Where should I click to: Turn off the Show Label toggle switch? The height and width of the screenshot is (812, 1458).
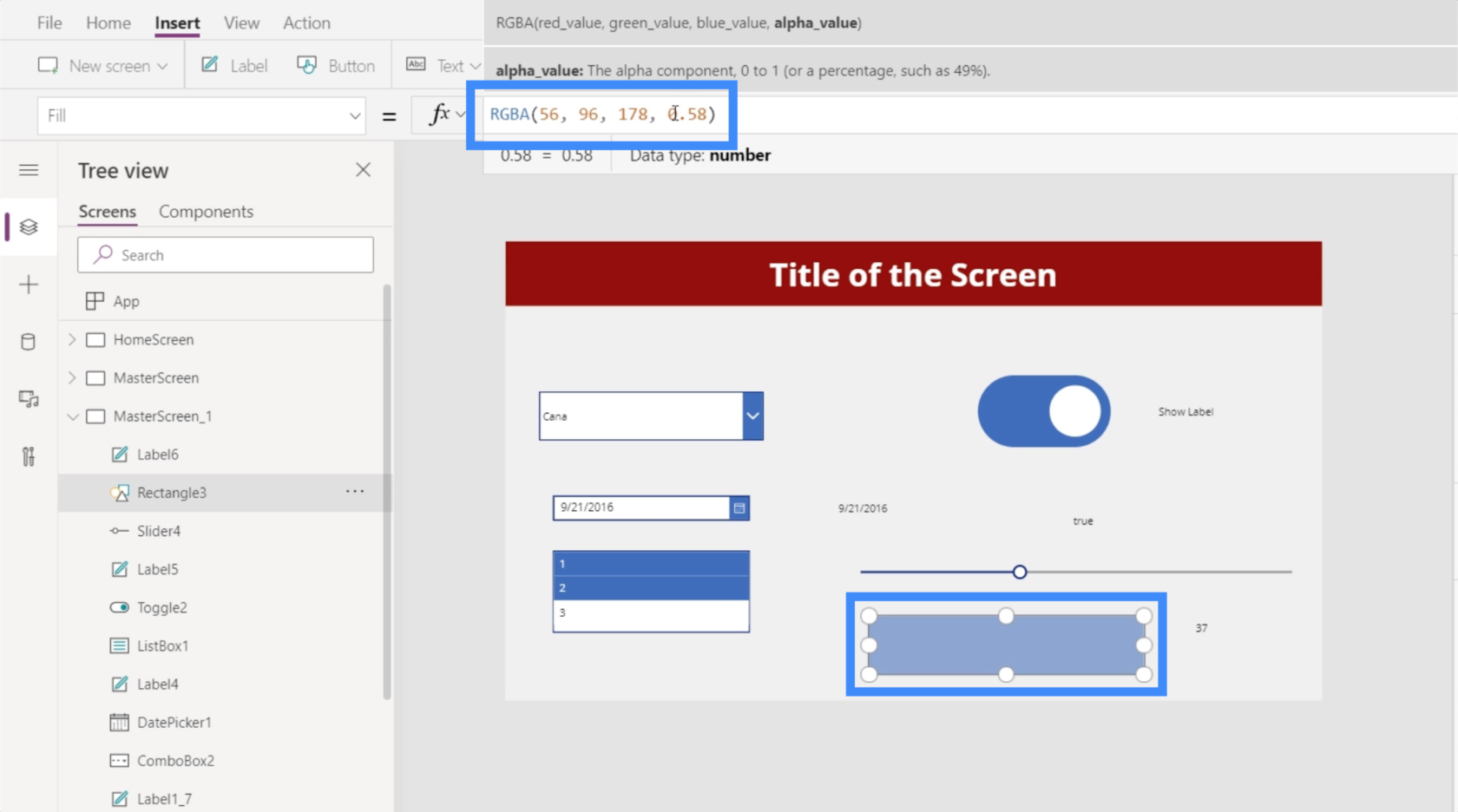click(x=1044, y=411)
